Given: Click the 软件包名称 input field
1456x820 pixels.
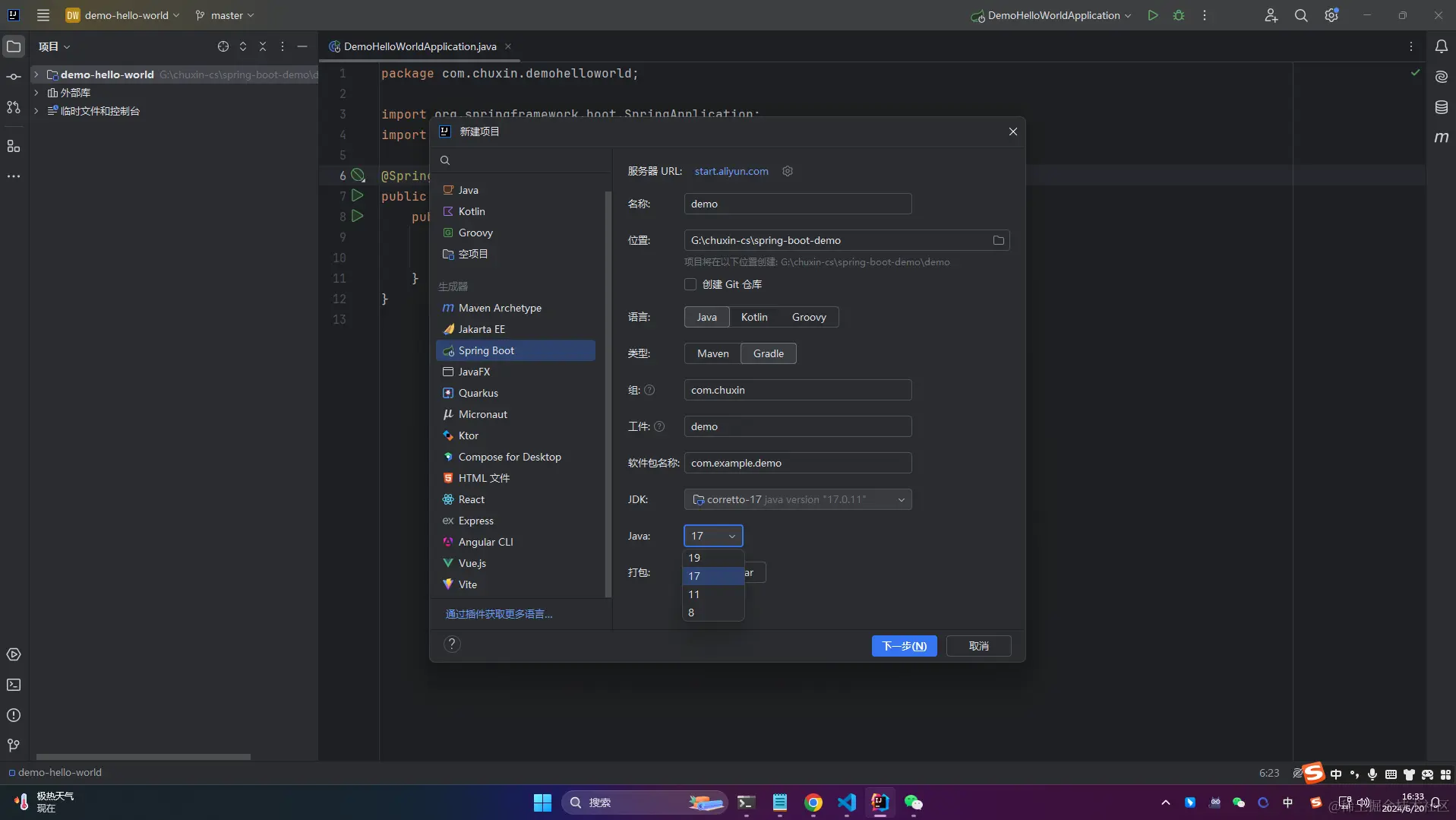Looking at the screenshot, I should pyautogui.click(x=797, y=463).
